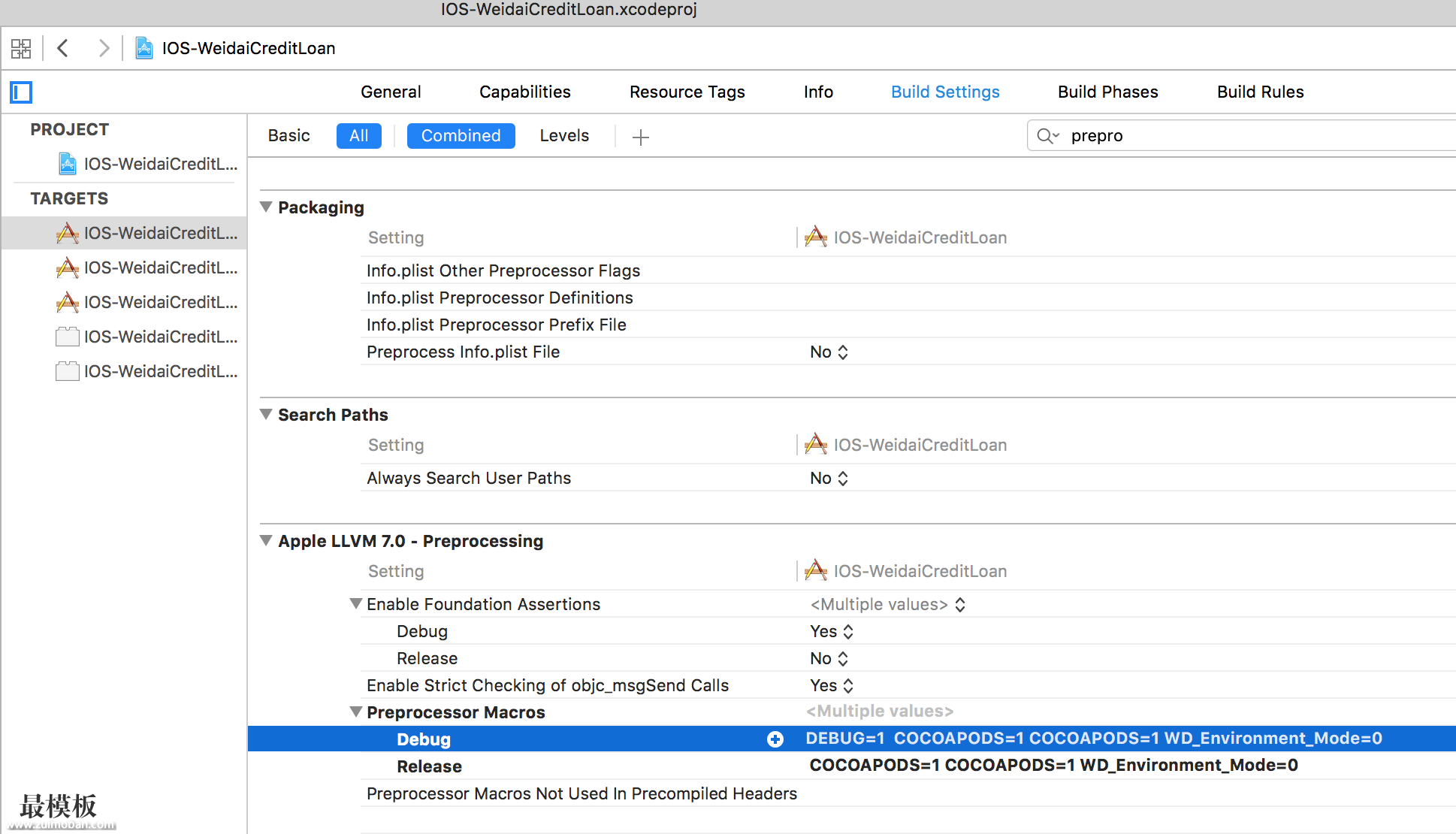This screenshot has width=1456, height=834.
Task: Click target icon in Preprocessing column header
Action: pos(816,571)
